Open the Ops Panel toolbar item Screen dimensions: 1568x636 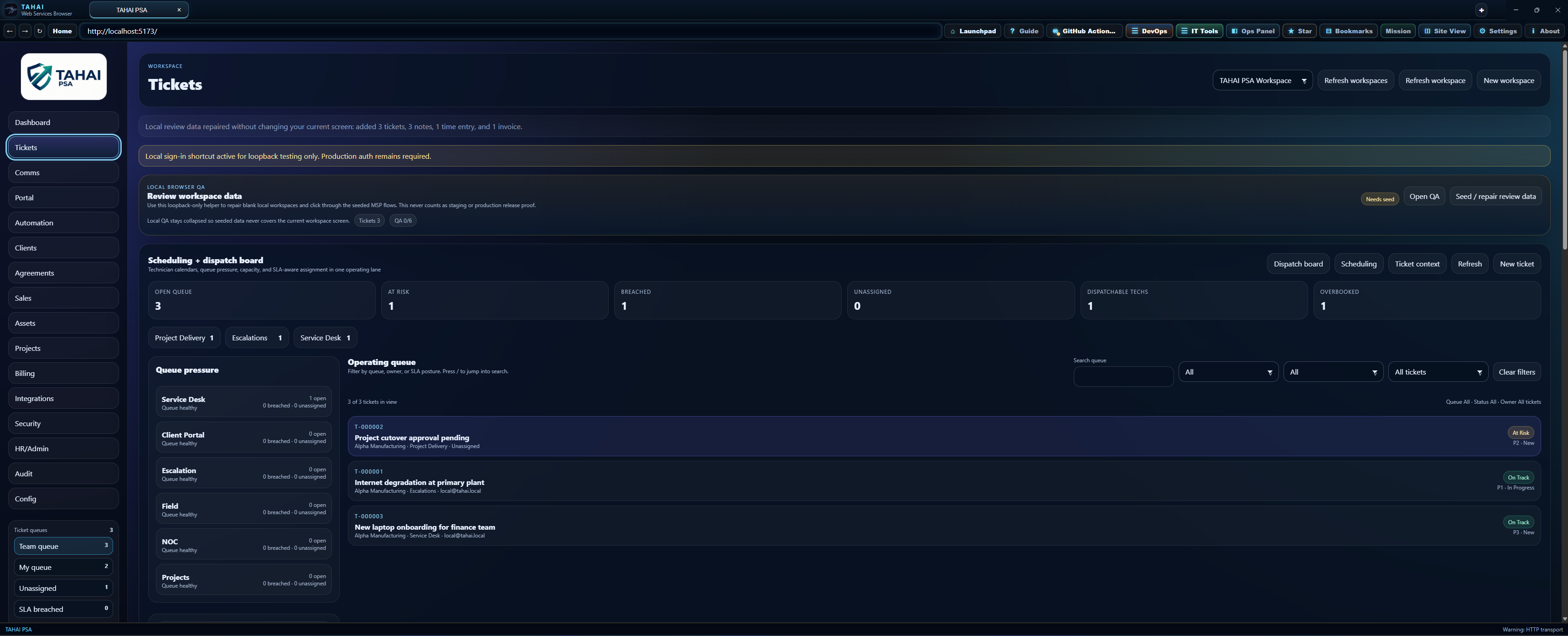tap(1252, 31)
